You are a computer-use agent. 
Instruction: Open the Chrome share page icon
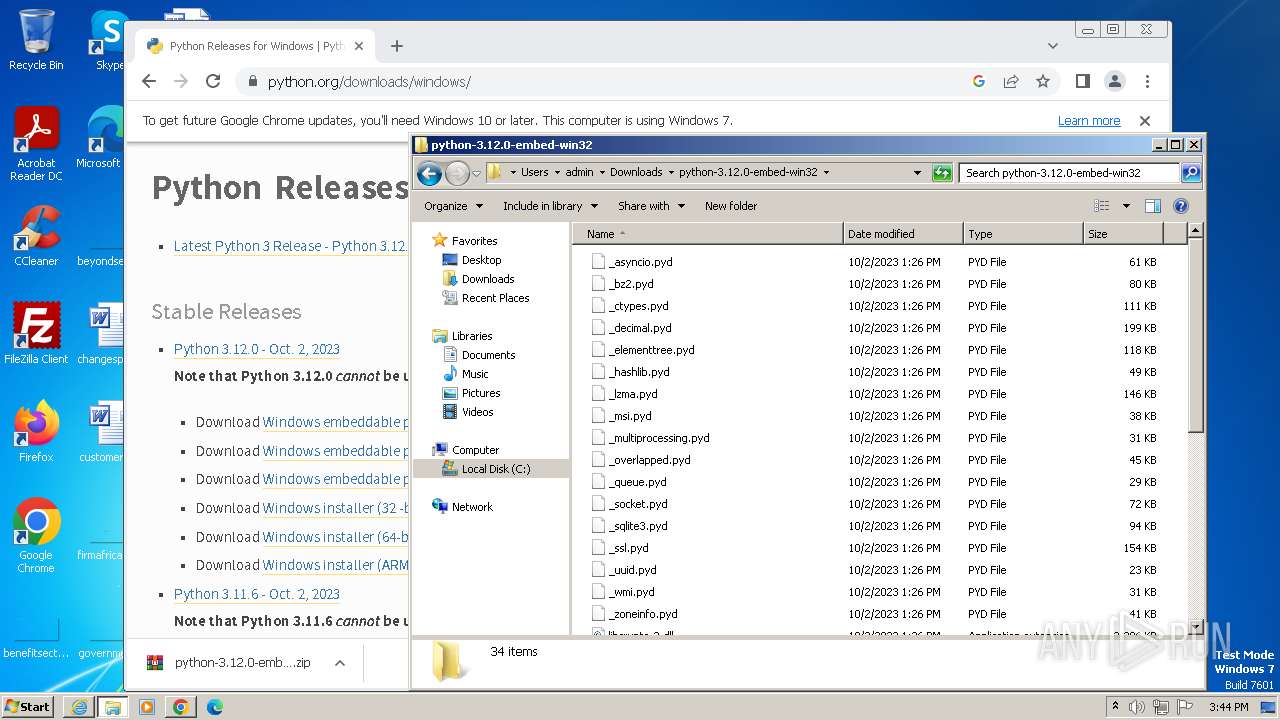pyautogui.click(x=1011, y=82)
